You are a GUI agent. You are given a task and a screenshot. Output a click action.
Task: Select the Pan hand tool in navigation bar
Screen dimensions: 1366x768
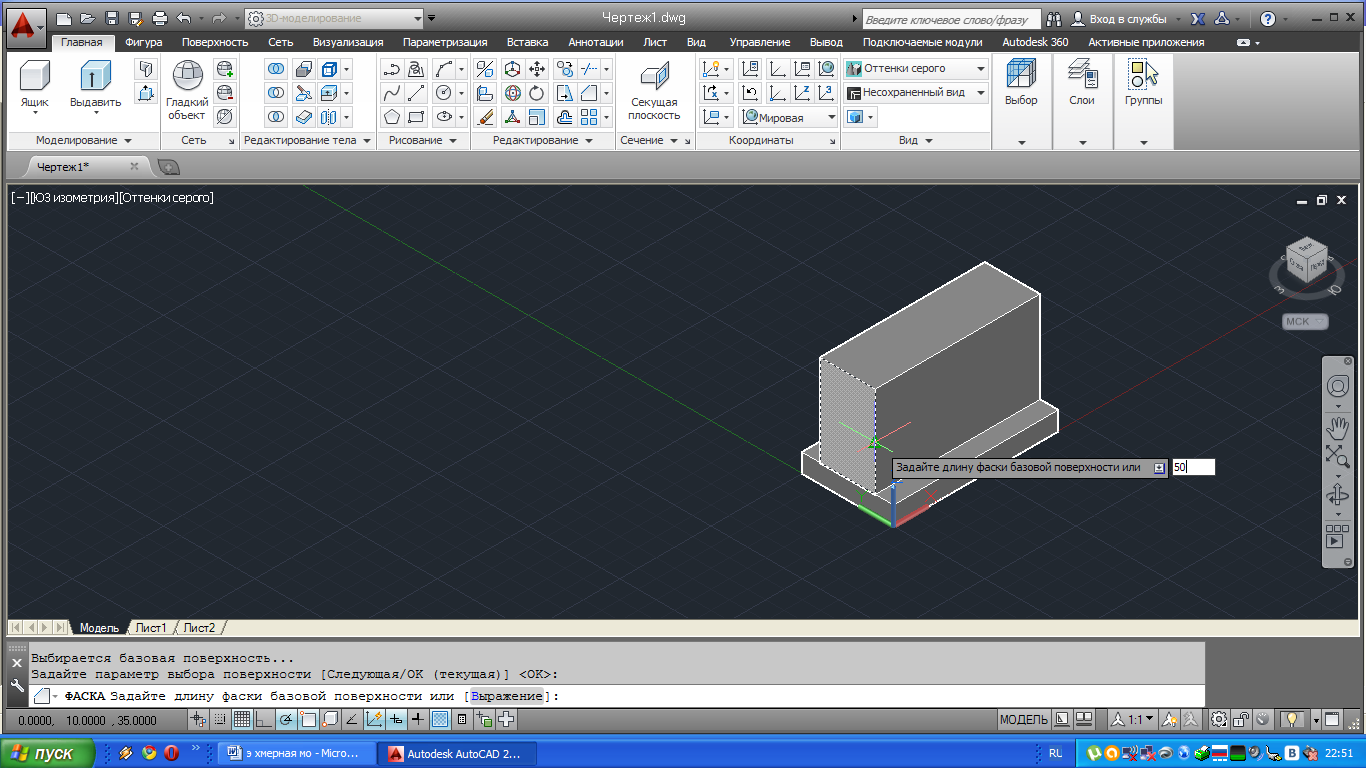point(1337,425)
